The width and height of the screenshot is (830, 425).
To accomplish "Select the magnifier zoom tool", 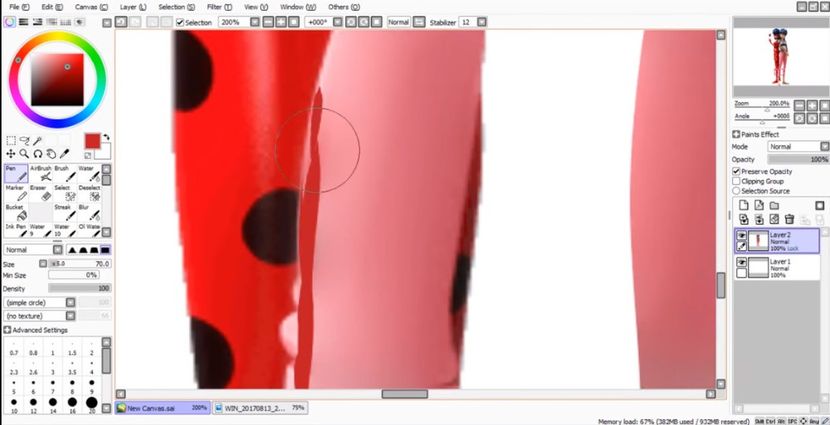I will click(24, 154).
